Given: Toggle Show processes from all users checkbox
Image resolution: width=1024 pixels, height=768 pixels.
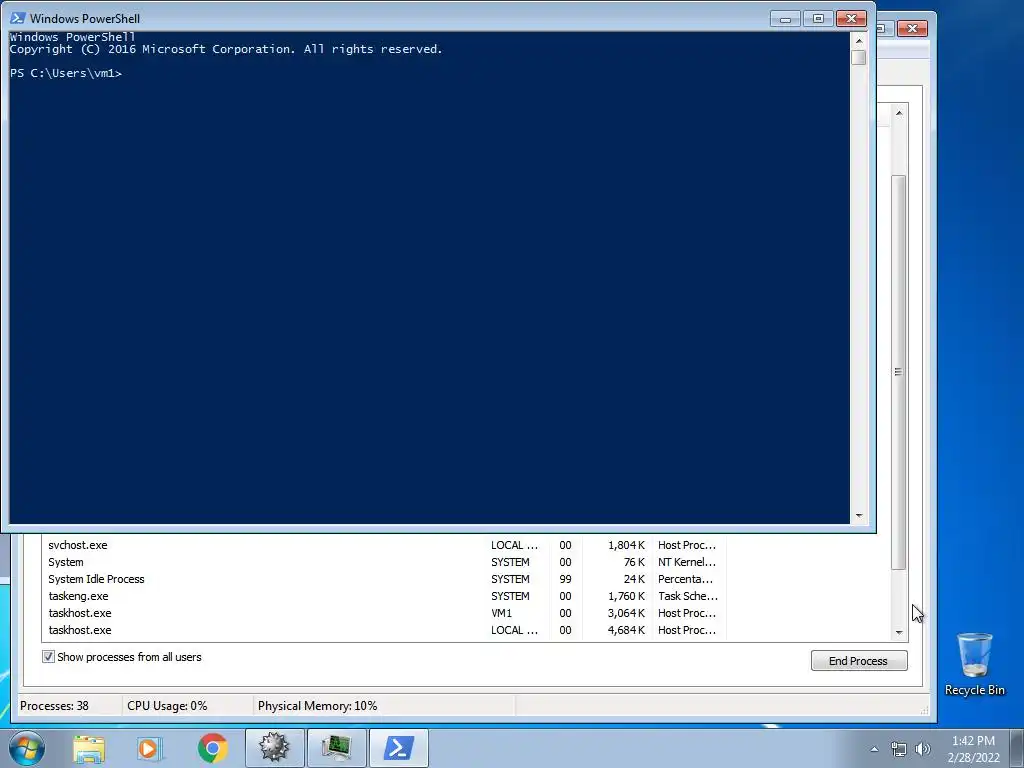Looking at the screenshot, I should [48, 657].
